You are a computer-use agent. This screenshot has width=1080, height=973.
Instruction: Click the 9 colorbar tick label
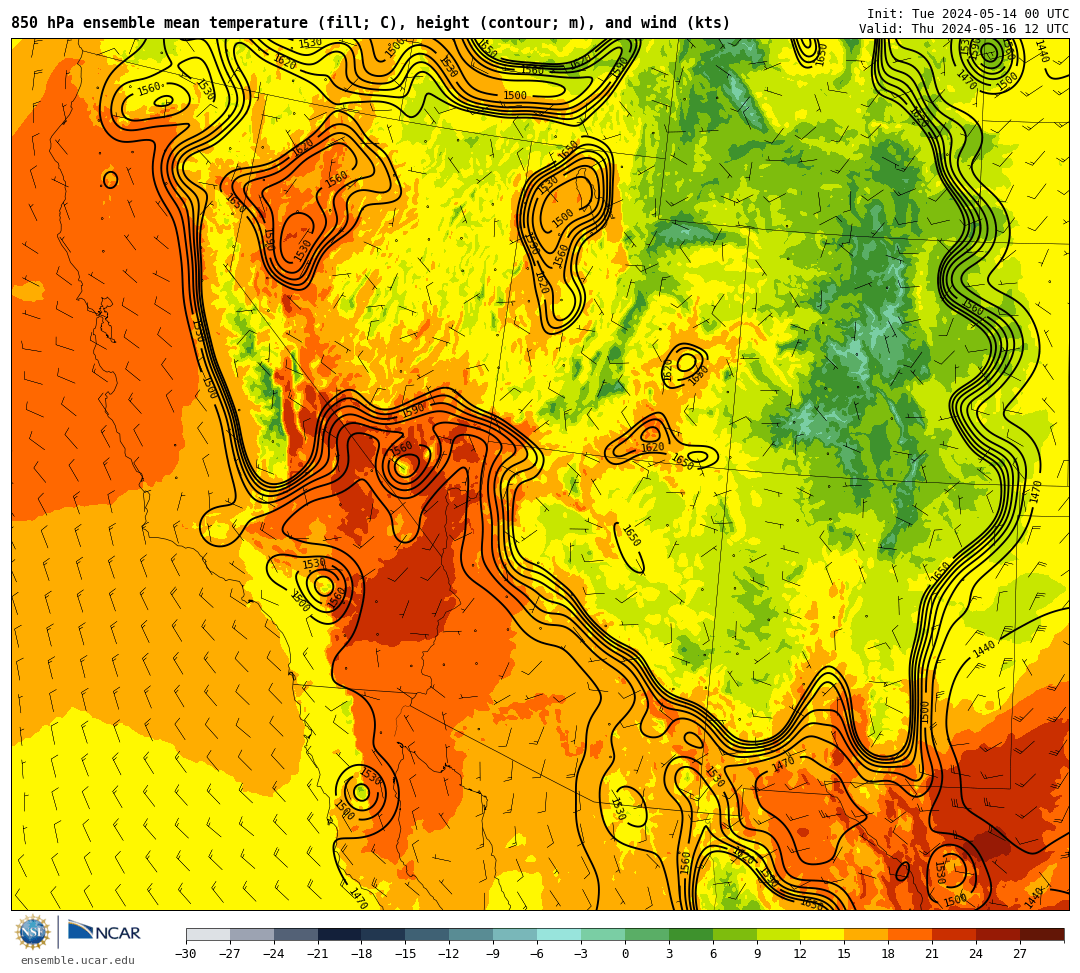click(757, 954)
